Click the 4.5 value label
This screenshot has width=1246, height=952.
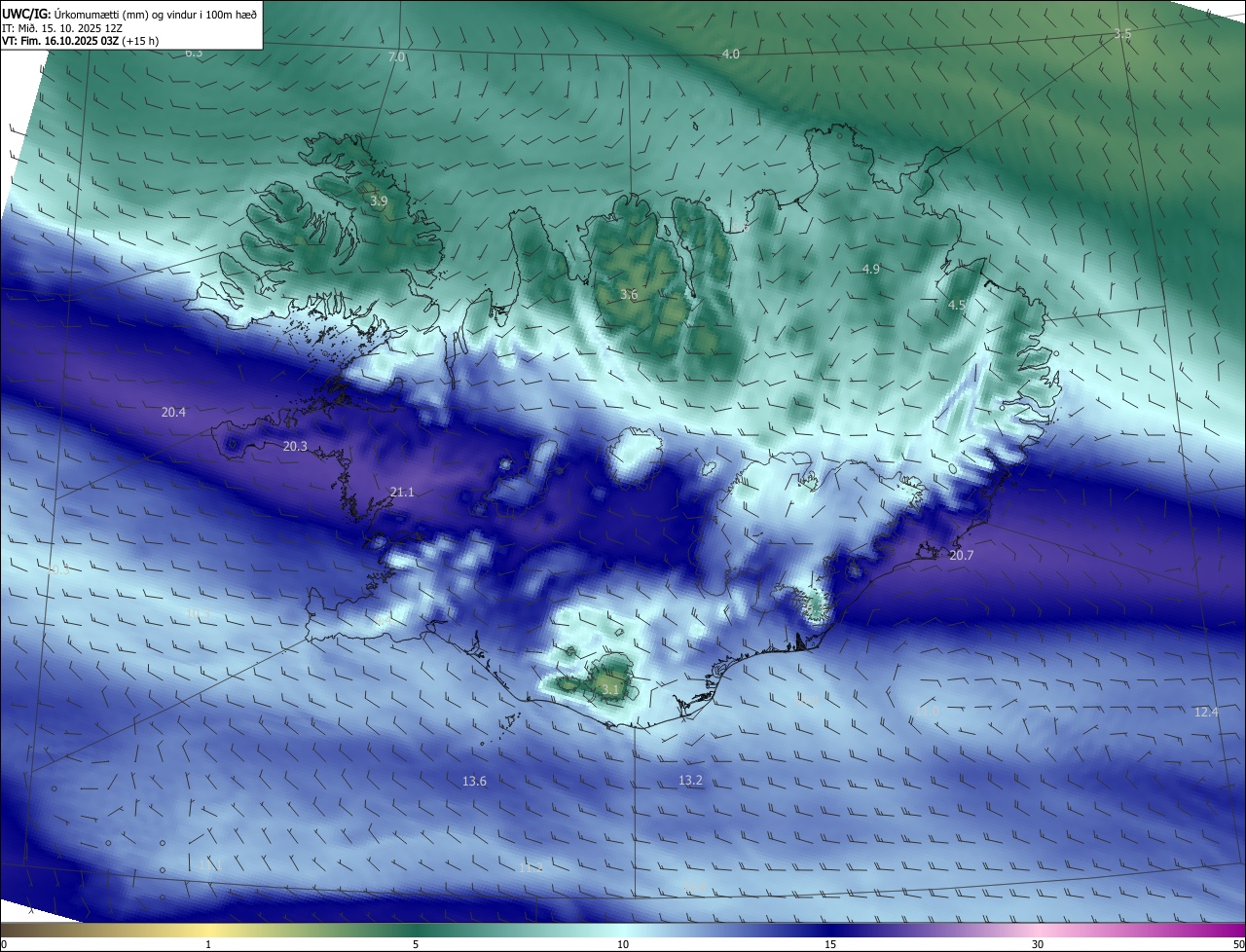click(956, 306)
